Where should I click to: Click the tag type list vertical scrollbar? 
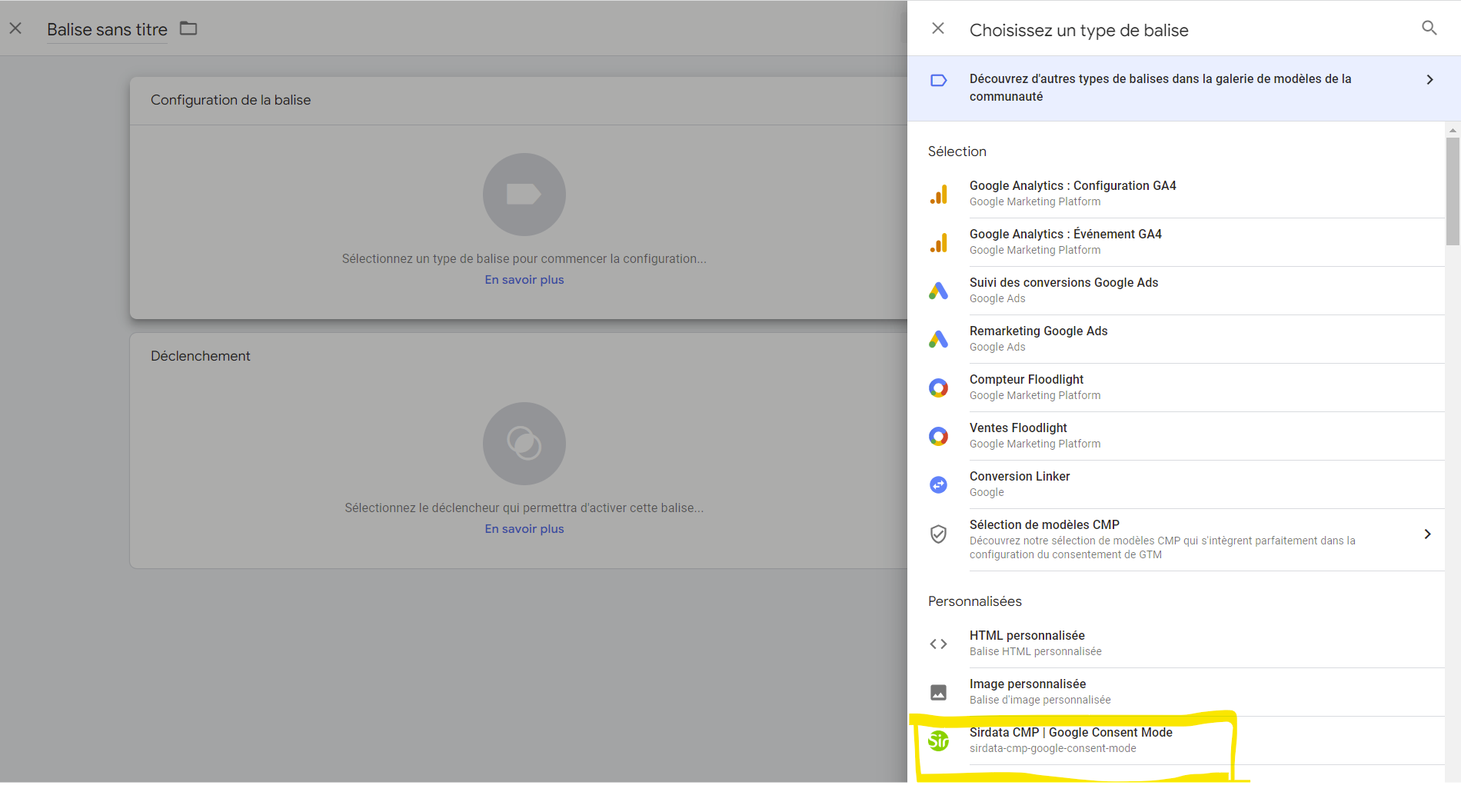1452,192
